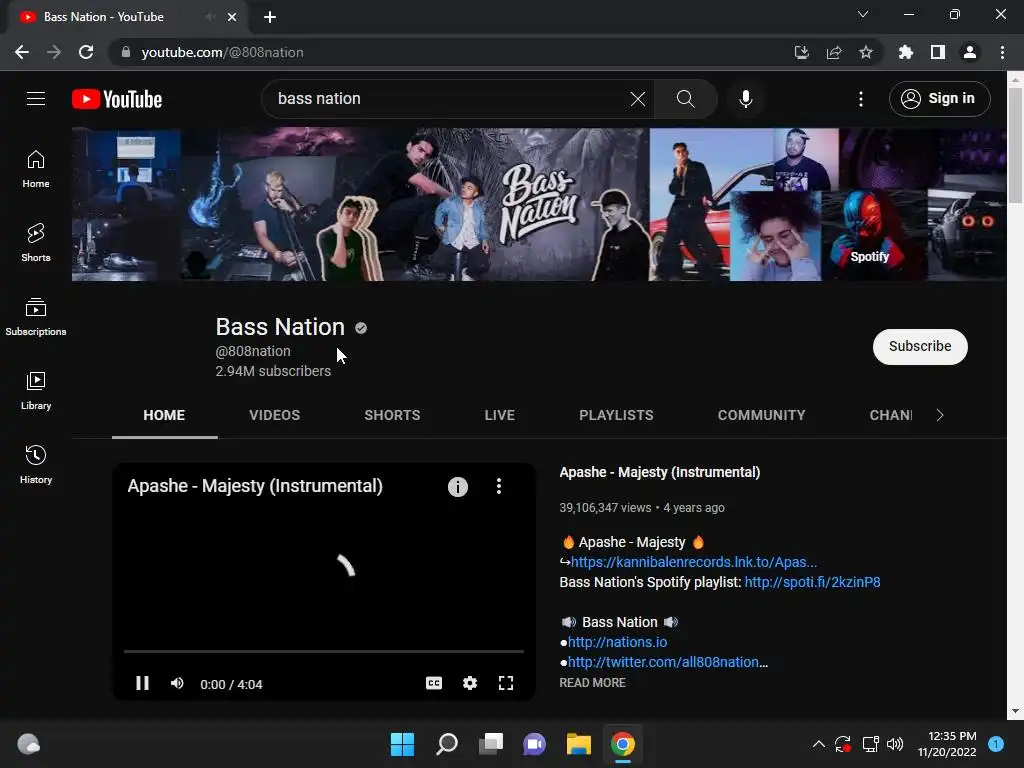
Task: Expand description with READ MORE
Action: [592, 682]
